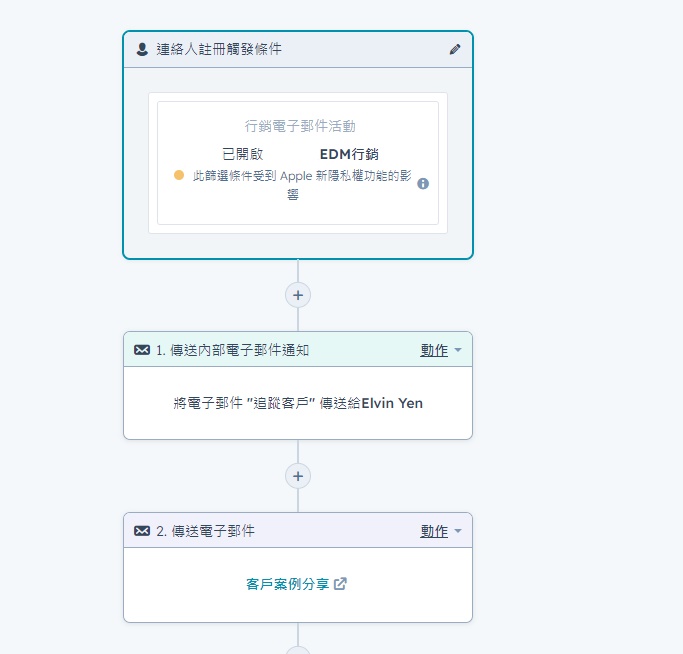
Task: Open the 客戶案例分享 email link
Action: coord(287,584)
